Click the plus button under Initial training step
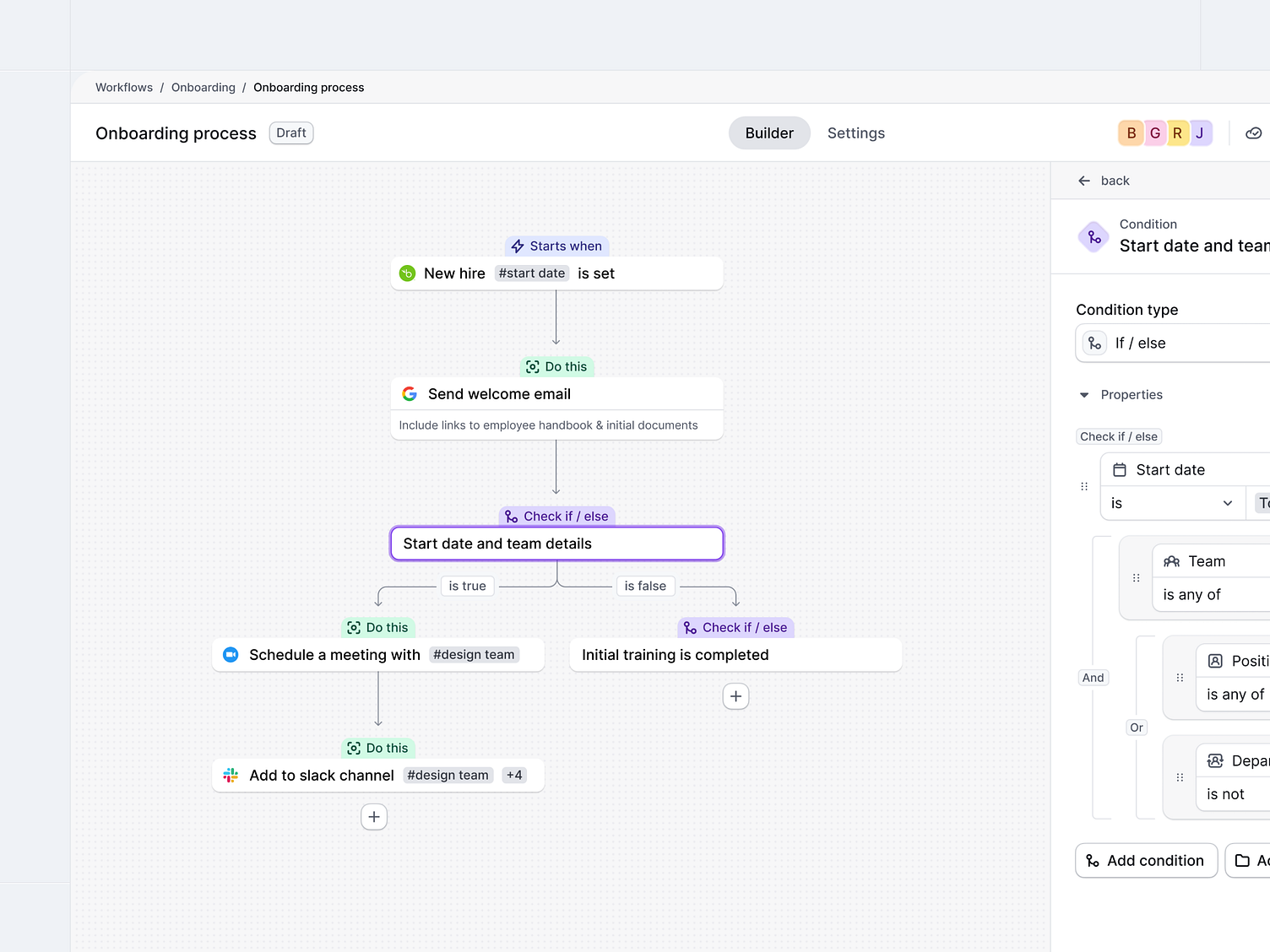This screenshot has height=952, width=1270. pyautogui.click(x=735, y=695)
